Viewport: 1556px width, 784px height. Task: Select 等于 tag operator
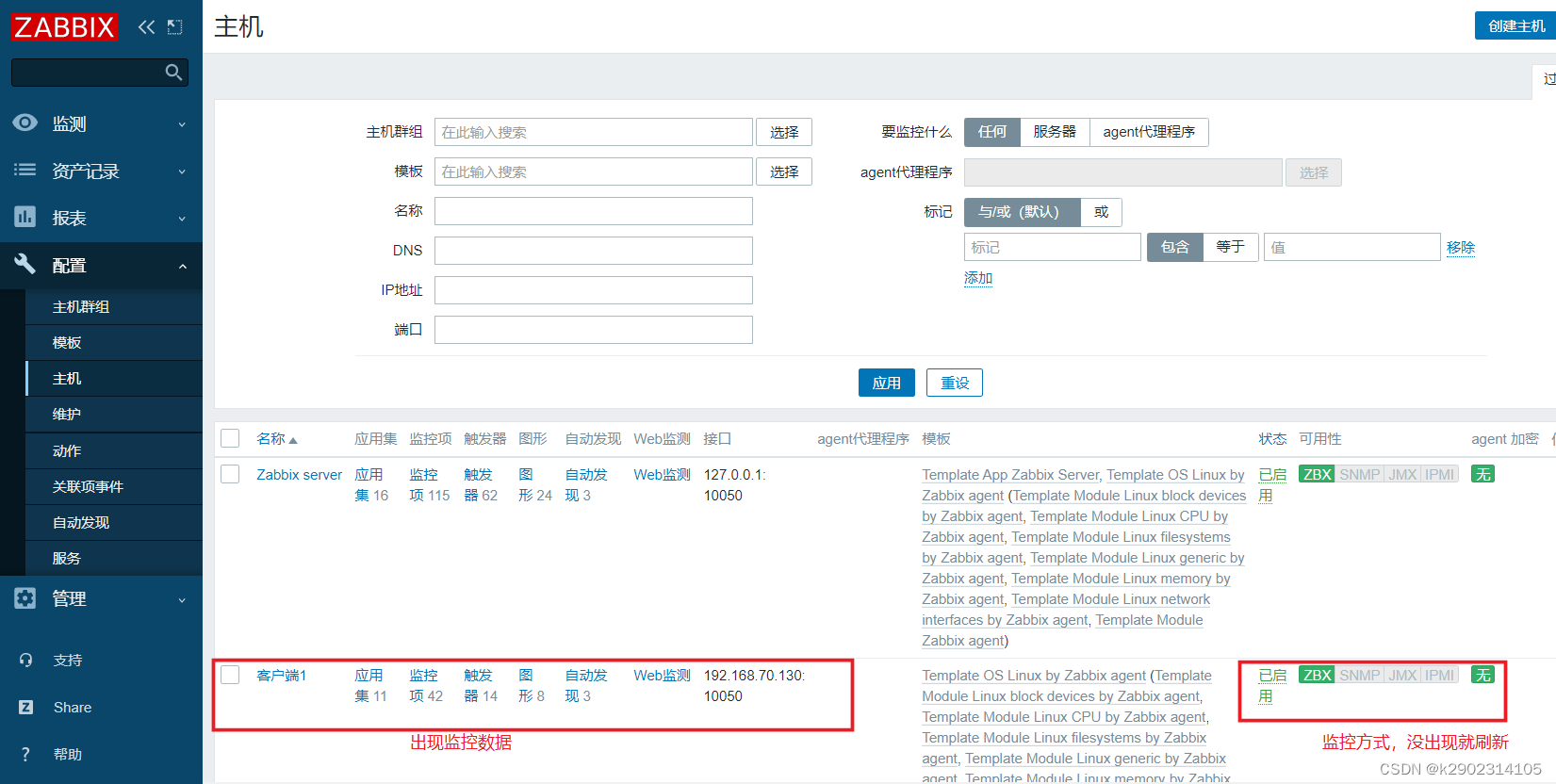pyautogui.click(x=1230, y=247)
